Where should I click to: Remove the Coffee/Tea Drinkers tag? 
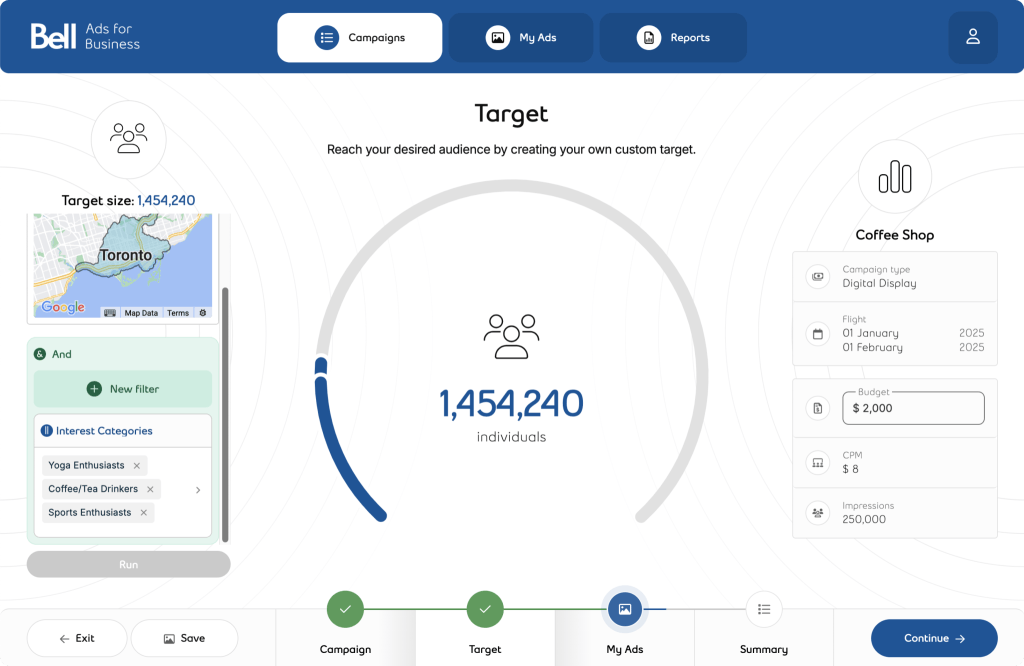[150, 489]
